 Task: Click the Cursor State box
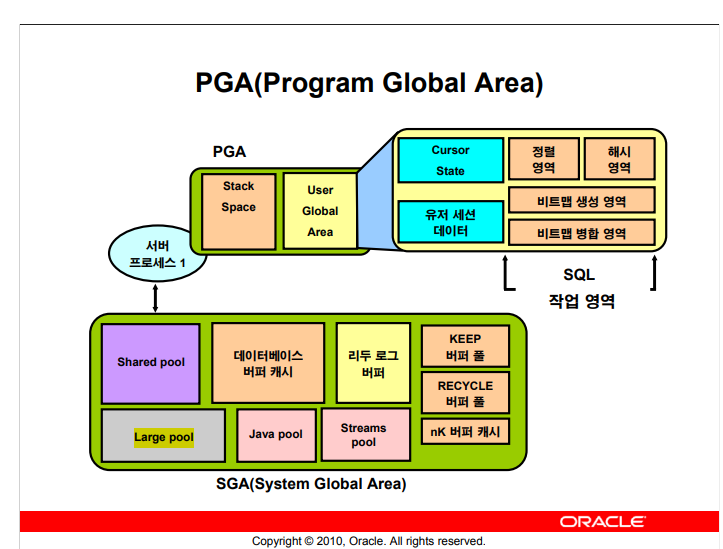tap(450, 160)
